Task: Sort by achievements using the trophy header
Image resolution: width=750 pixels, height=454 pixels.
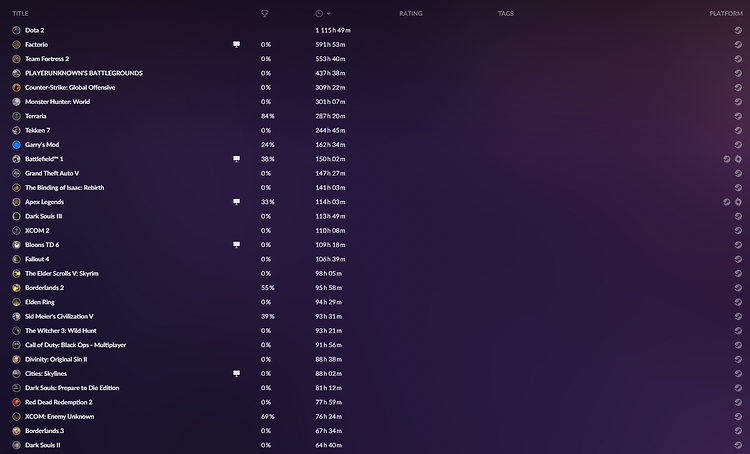Action: [265, 13]
